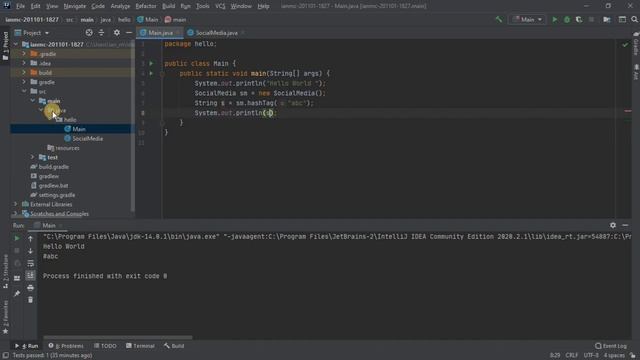Hide the Run panel with minus icon
The image size is (640, 360).
pyautogui.click(x=625, y=225)
